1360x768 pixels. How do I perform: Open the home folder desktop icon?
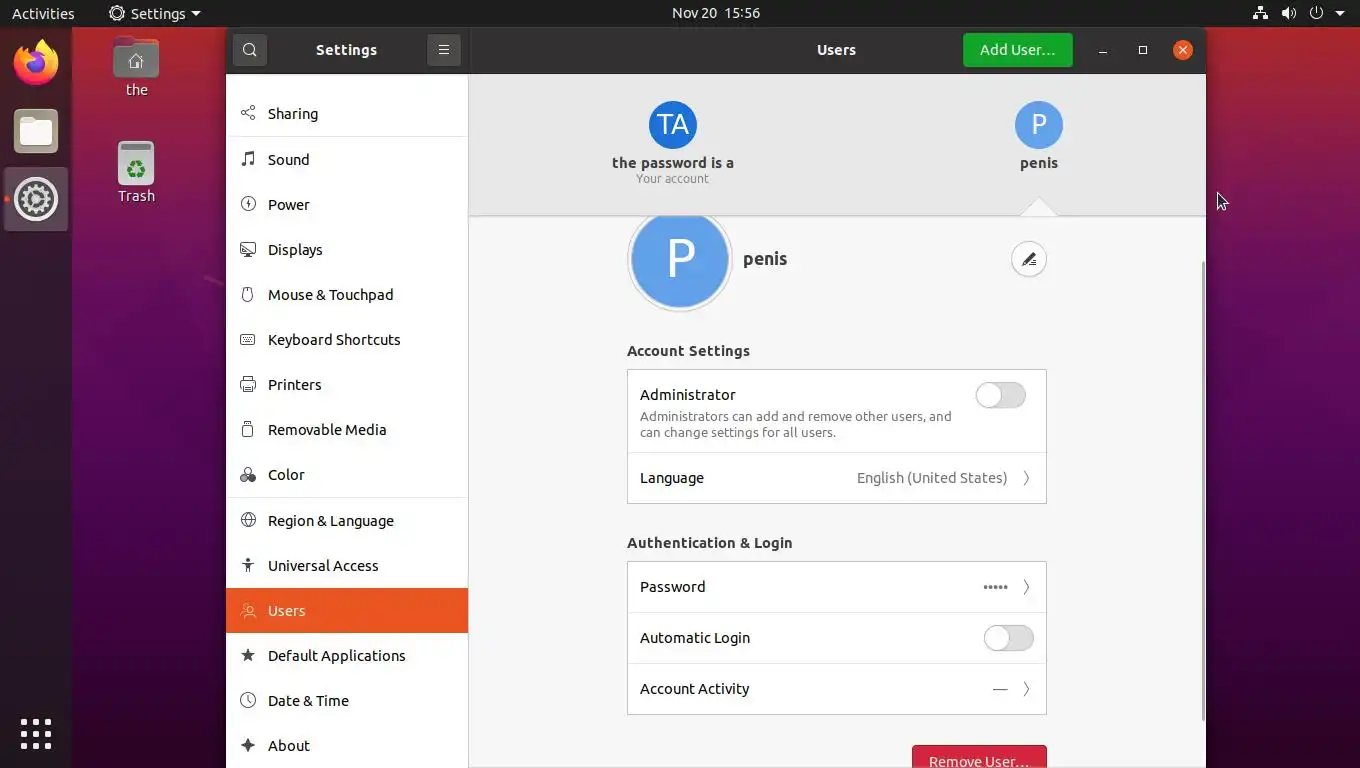tap(136, 67)
